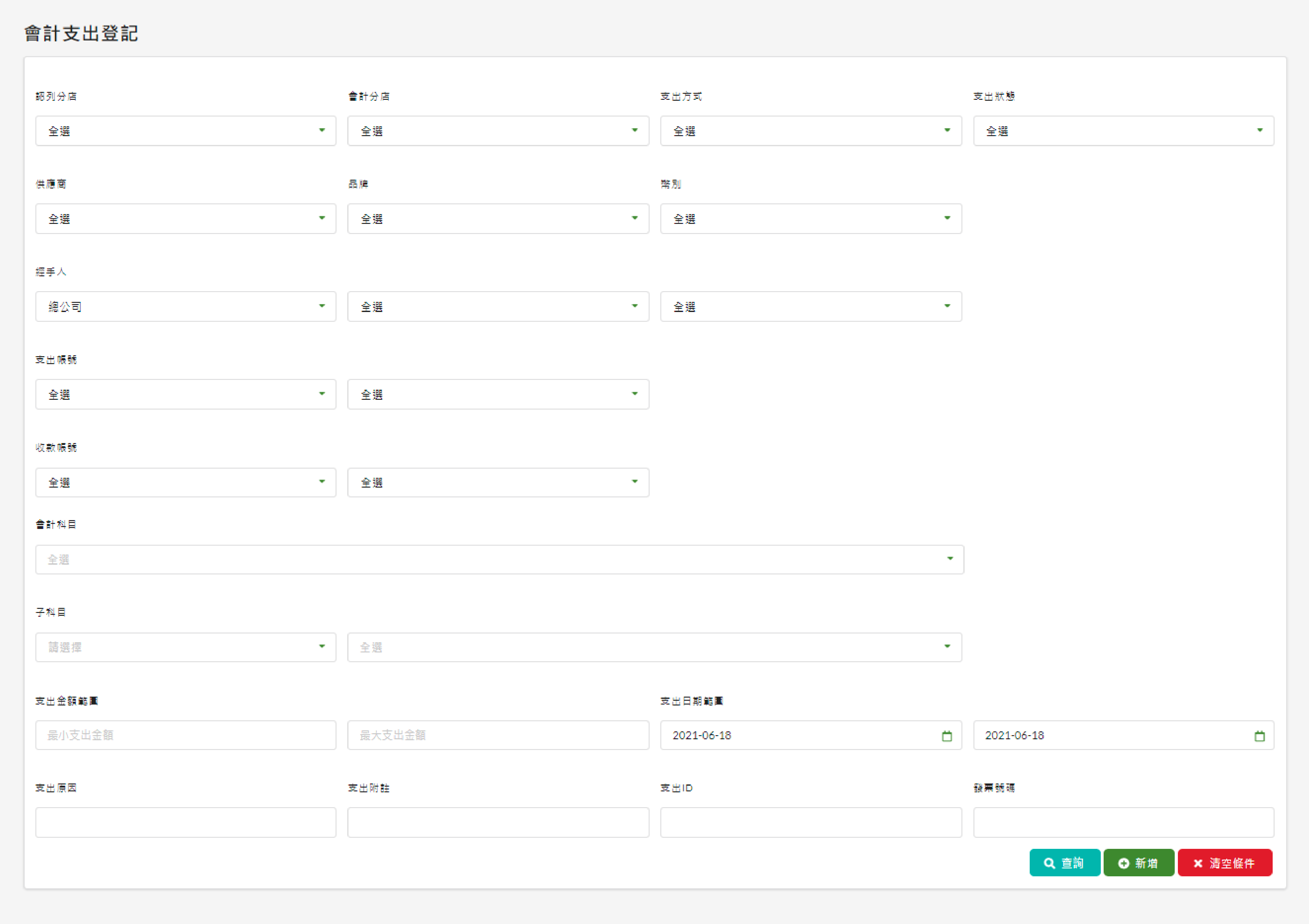Click the green 新增 button
This screenshot has width=1309, height=924.
[1138, 862]
